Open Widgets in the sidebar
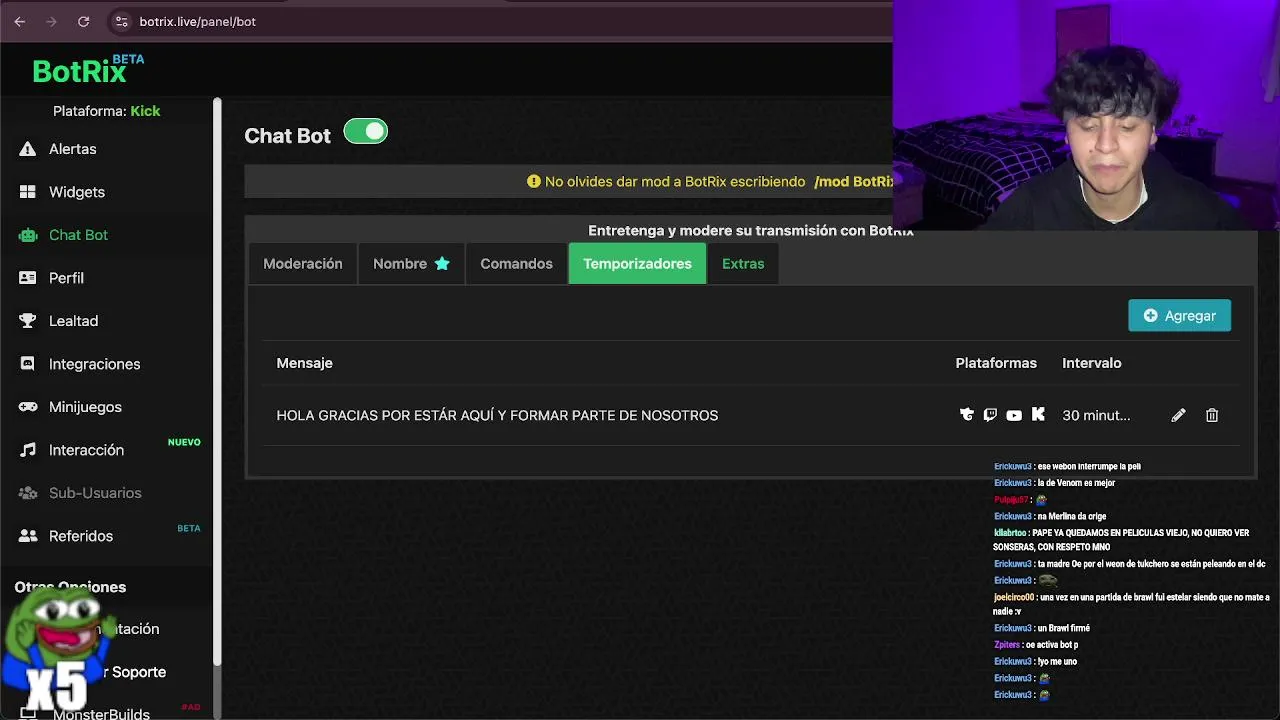The image size is (1280, 720). coord(77,192)
